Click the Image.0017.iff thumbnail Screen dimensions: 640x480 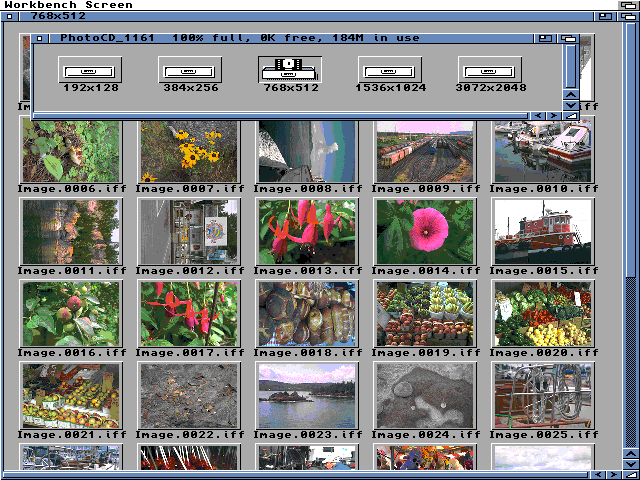(189, 313)
